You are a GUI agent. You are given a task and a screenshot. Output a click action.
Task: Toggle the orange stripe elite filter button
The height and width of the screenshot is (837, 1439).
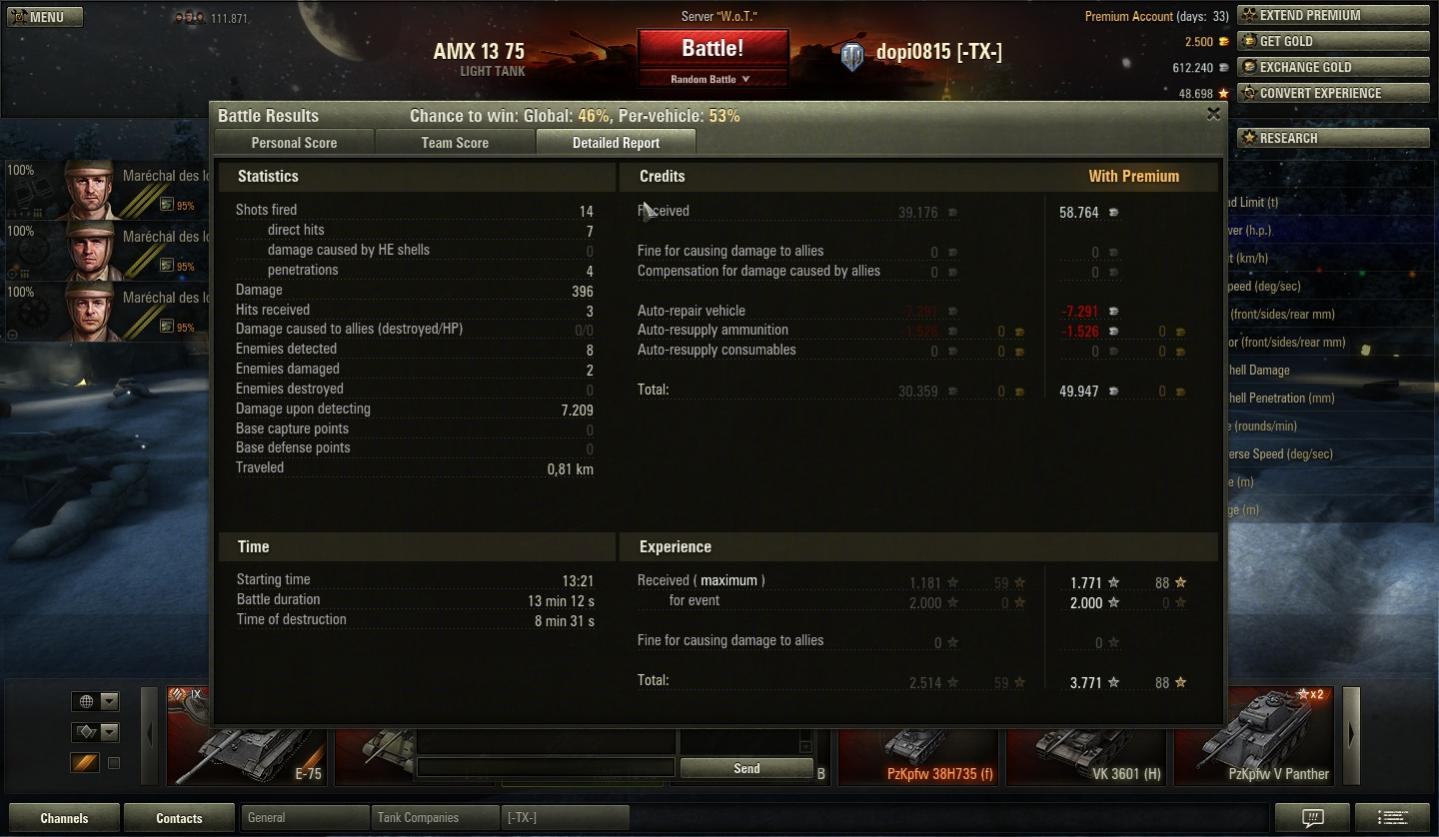tap(85, 763)
